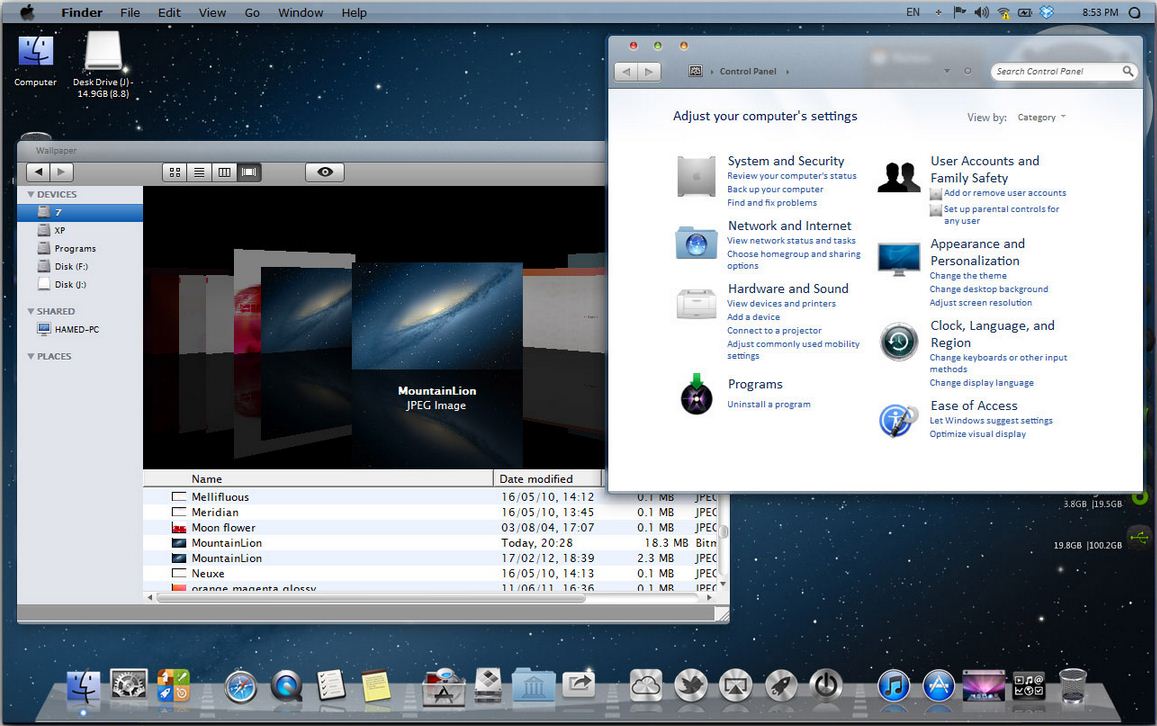Viewport: 1157px width, 726px height.
Task: Open the View menu
Action: [213, 13]
